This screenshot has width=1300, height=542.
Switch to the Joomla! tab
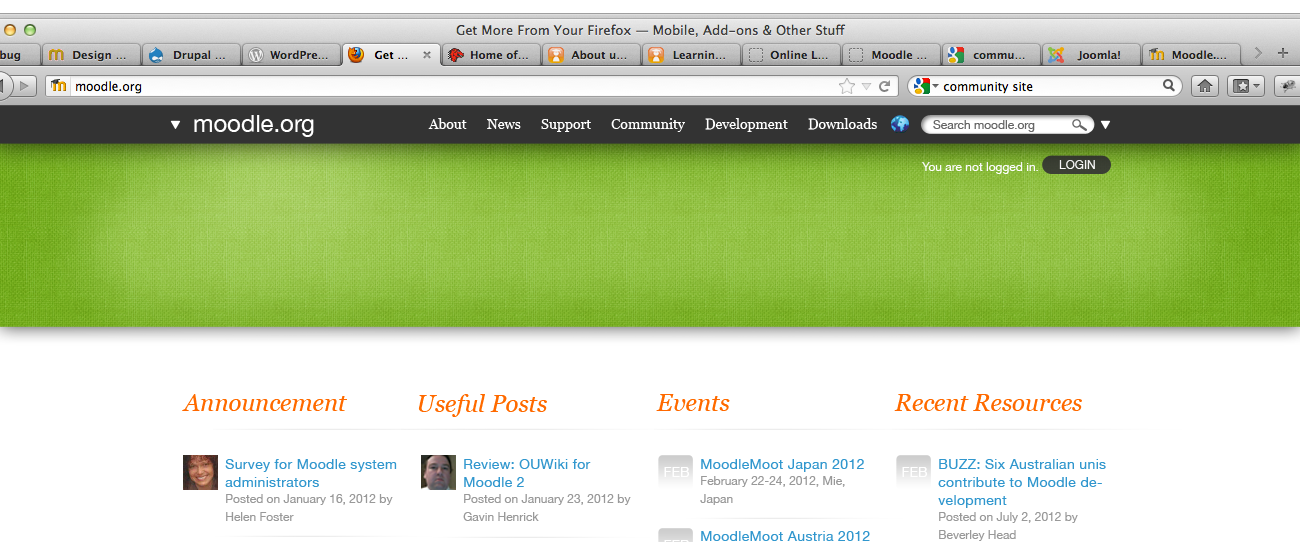click(x=1091, y=55)
